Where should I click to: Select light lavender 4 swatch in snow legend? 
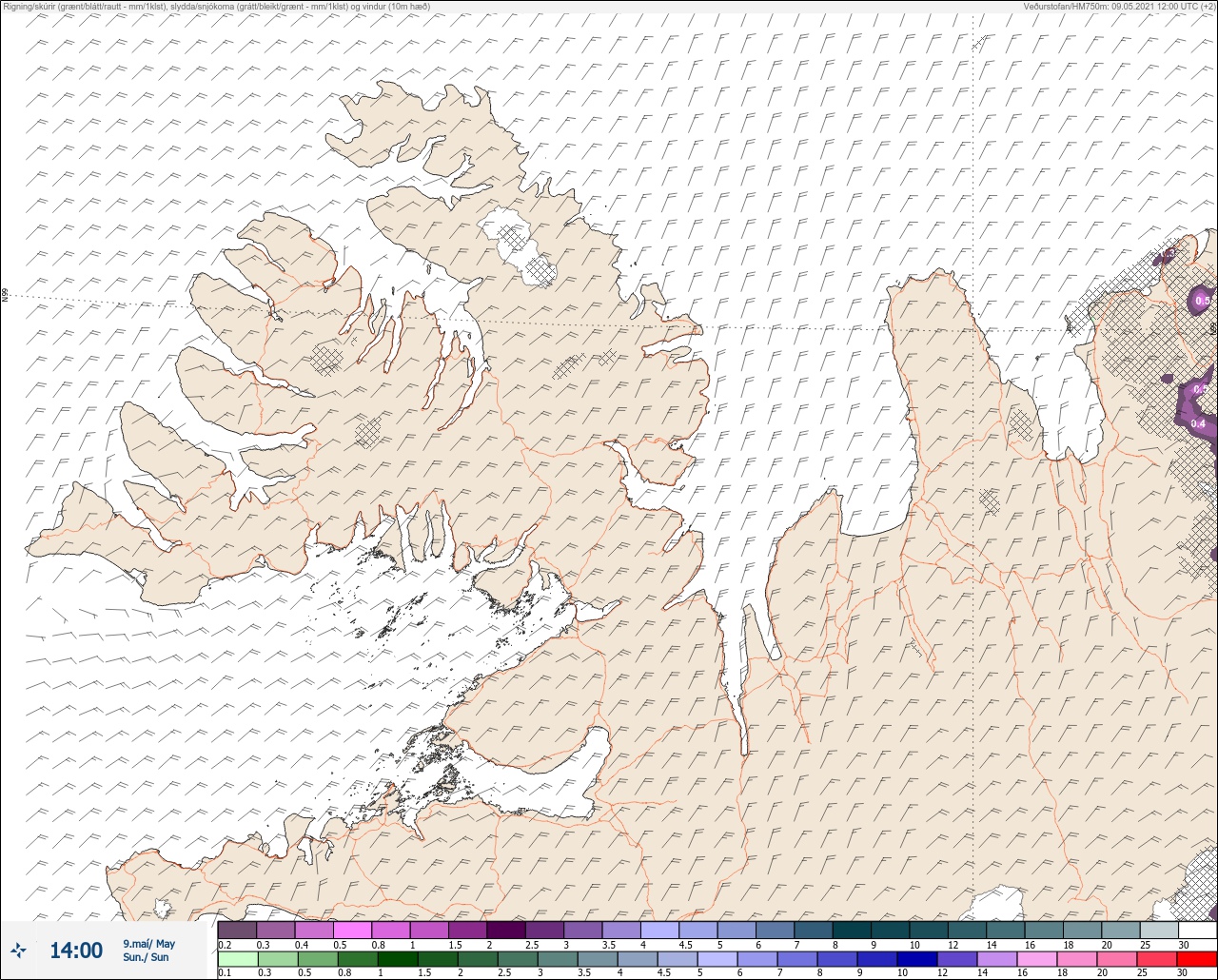point(660,930)
